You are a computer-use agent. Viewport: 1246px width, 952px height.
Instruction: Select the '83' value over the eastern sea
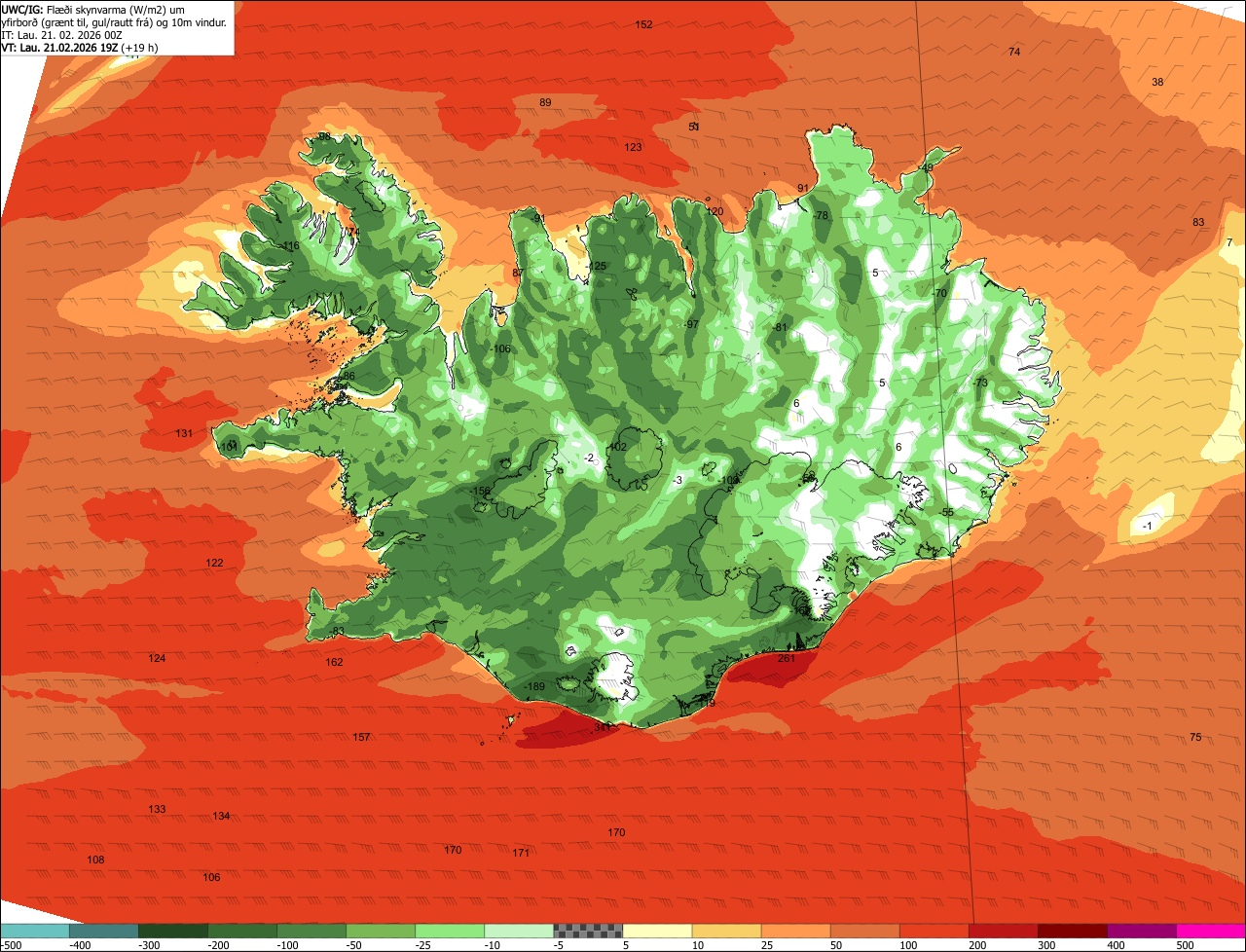[x=1198, y=222]
